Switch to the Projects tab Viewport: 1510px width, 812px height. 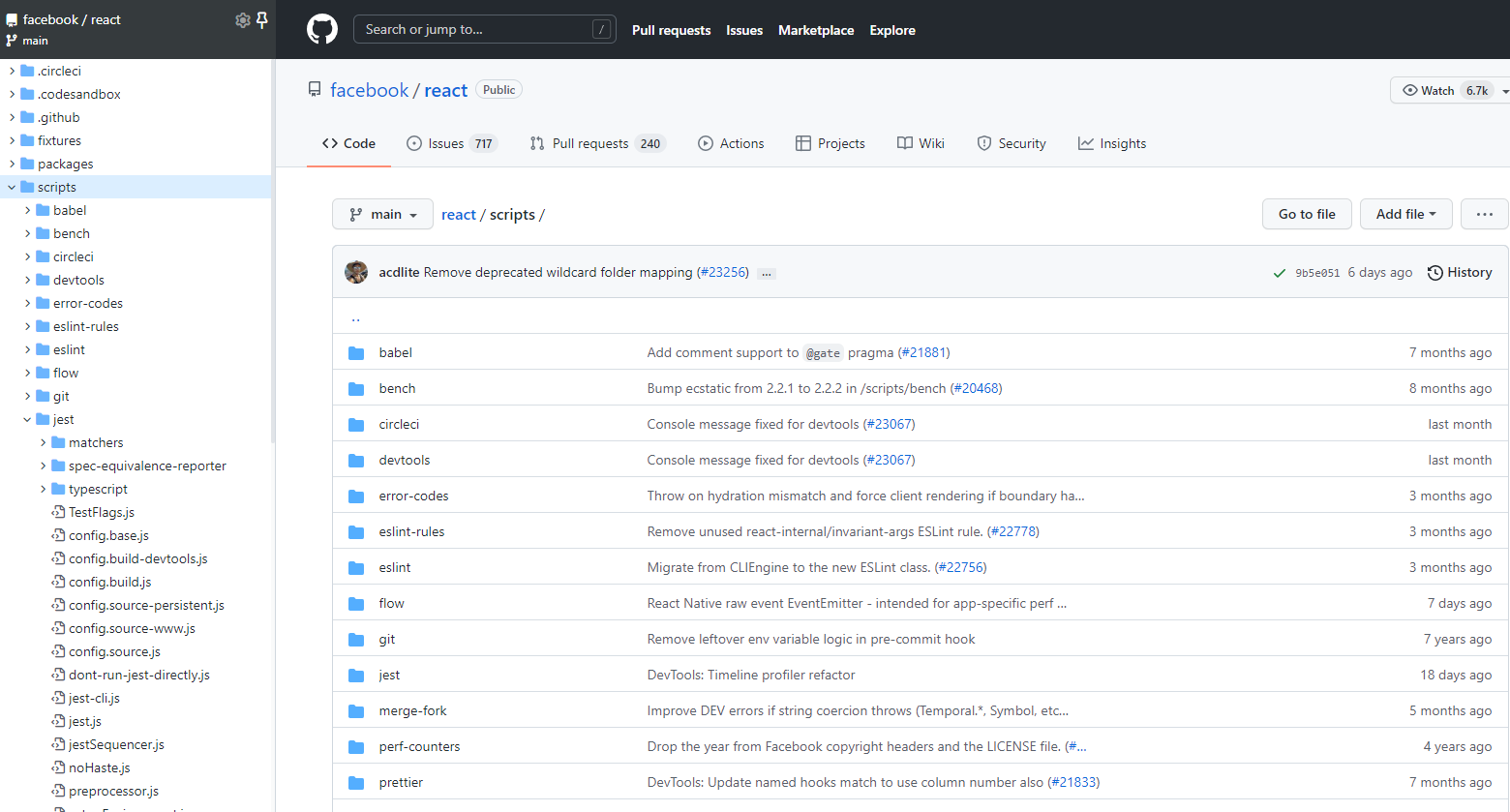(830, 143)
